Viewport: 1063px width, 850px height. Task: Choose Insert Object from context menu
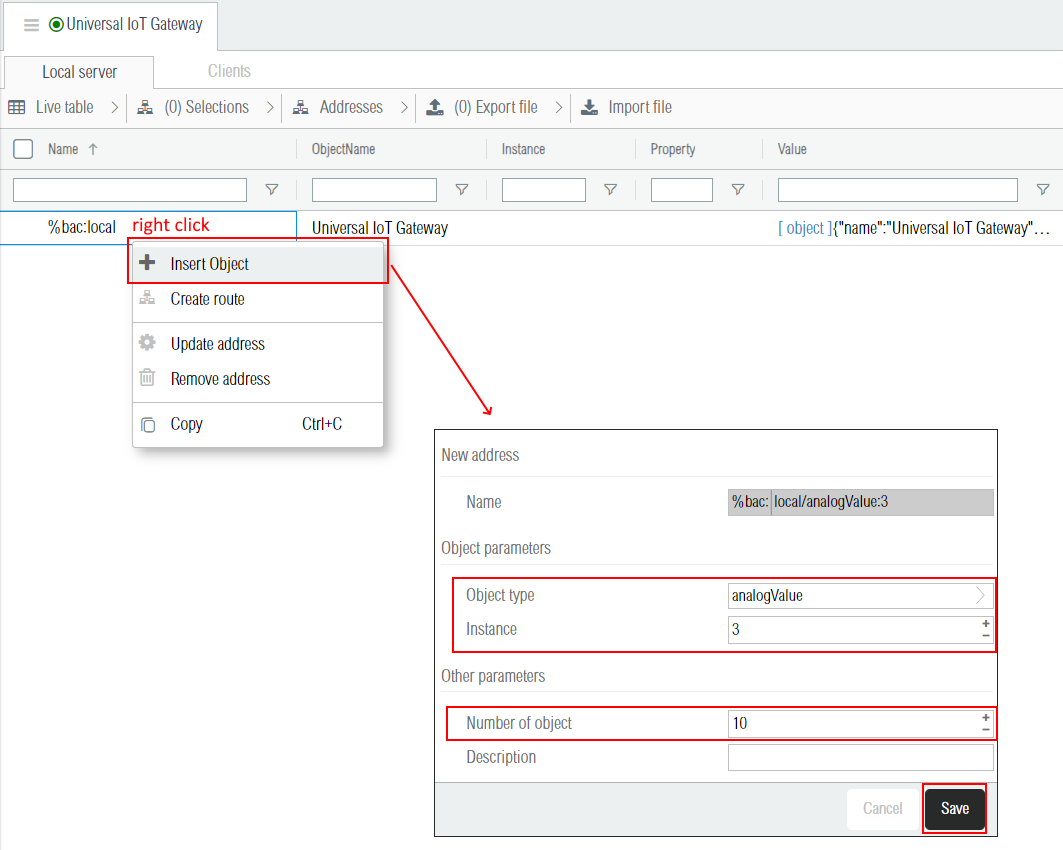tap(209, 264)
